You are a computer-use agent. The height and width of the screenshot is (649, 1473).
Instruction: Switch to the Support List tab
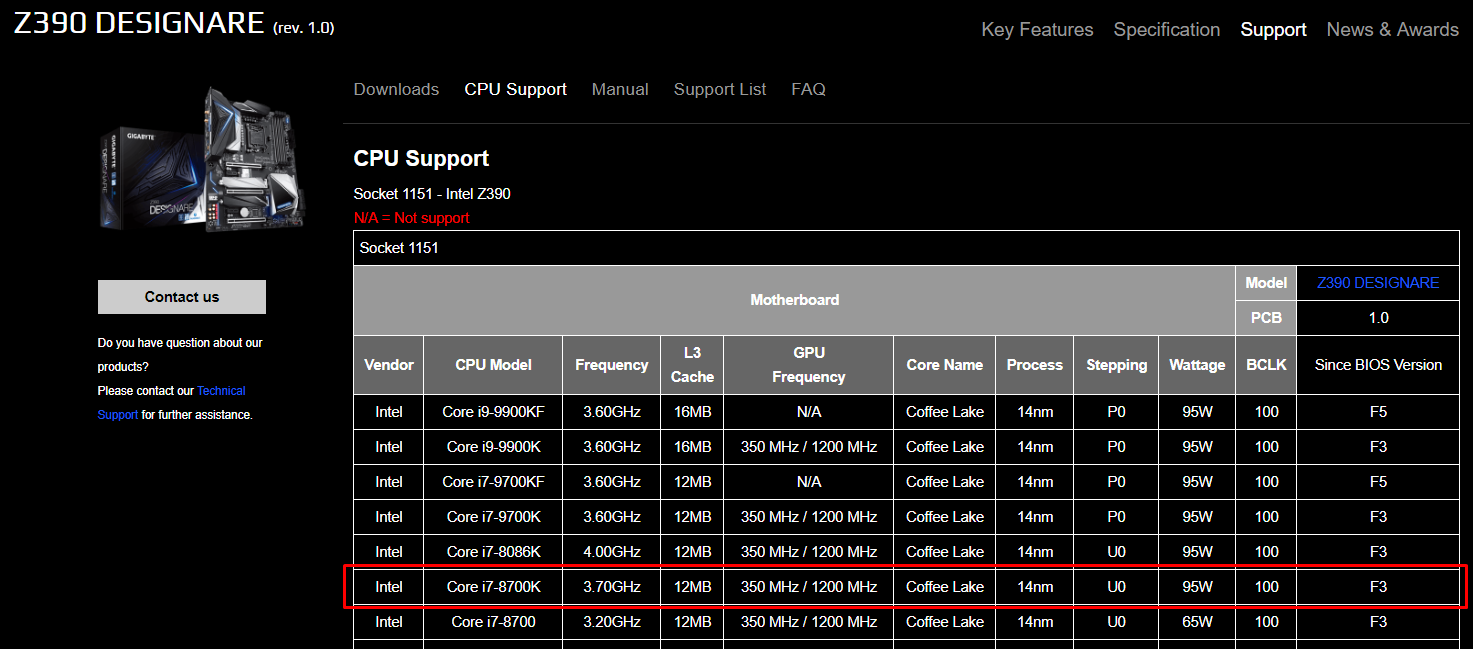[720, 89]
